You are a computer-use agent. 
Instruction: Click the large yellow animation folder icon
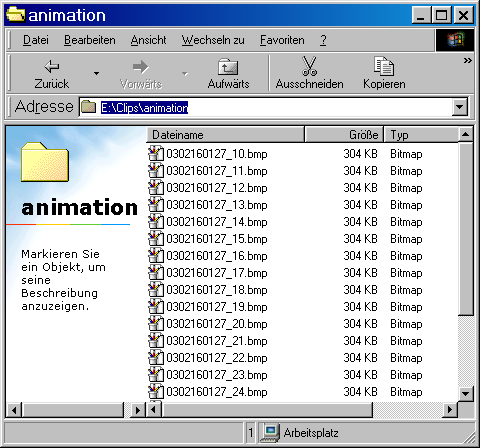coord(45,162)
